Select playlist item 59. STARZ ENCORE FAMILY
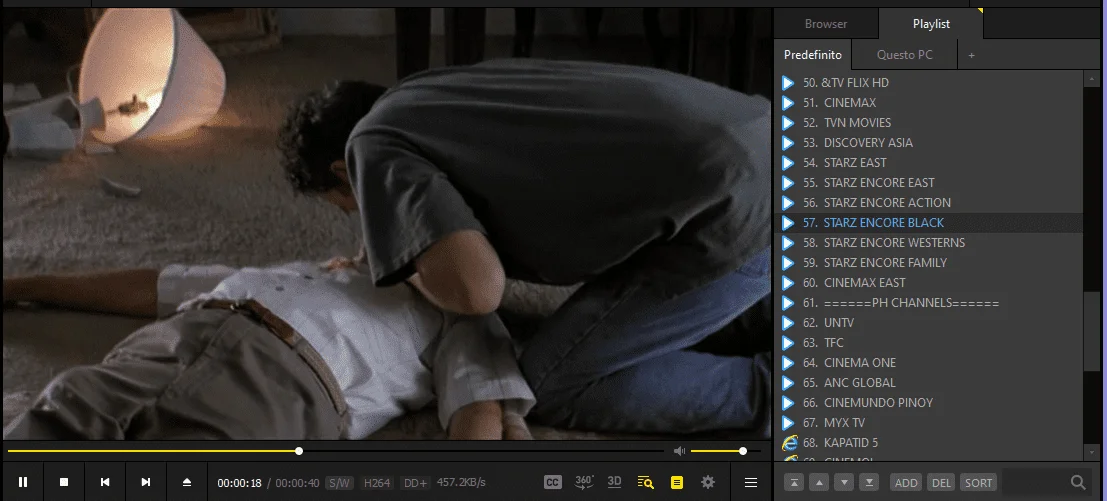Screen dimensions: 1107x501 [x=929, y=262]
